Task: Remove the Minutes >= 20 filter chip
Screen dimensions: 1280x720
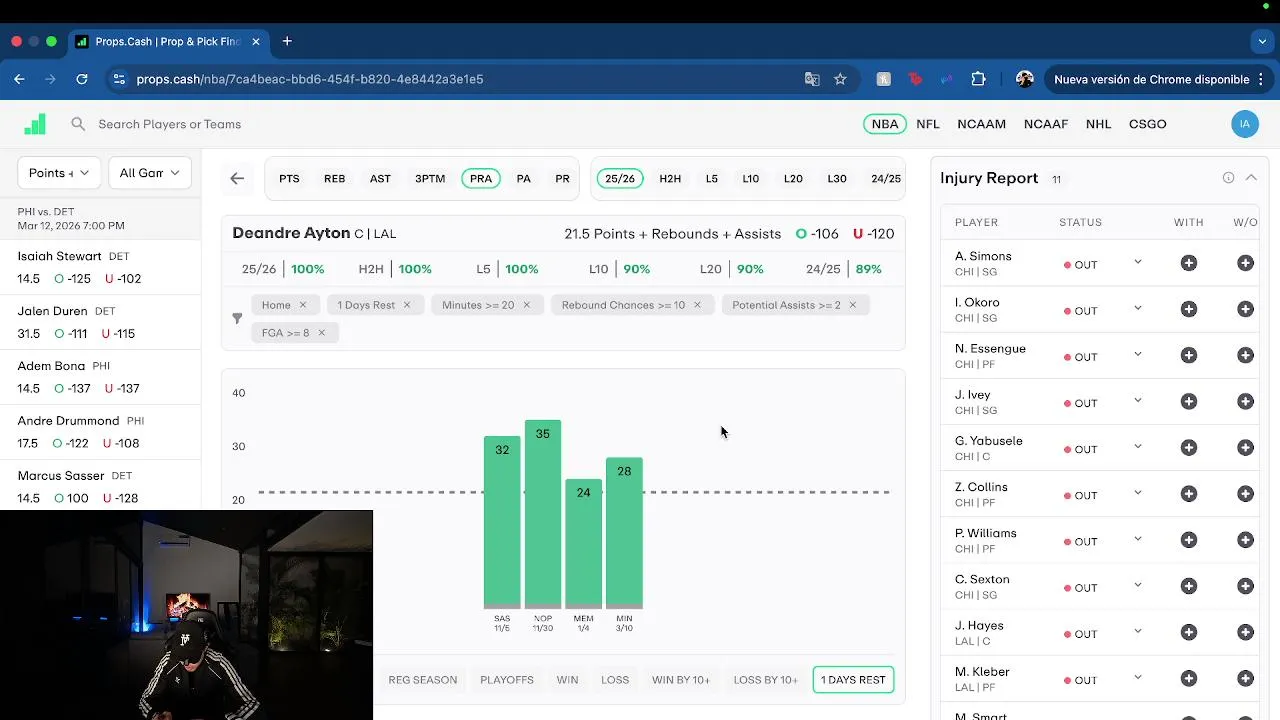Action: [x=526, y=305]
